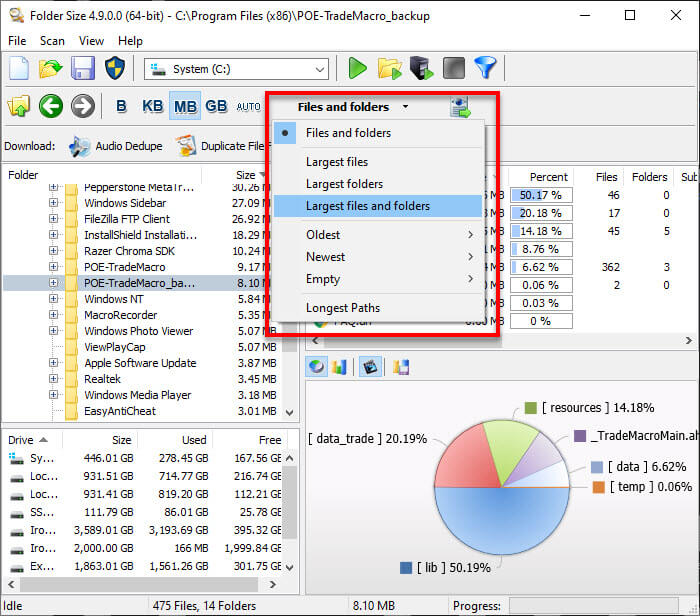This screenshot has width=700, height=616.
Task: Click the scan folder icon
Action: click(389, 68)
